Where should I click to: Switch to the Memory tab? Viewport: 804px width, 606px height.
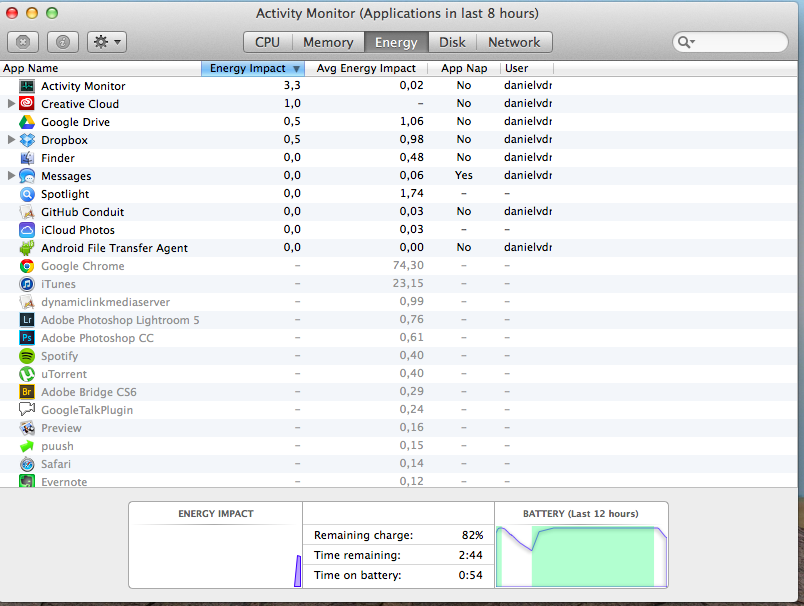328,42
